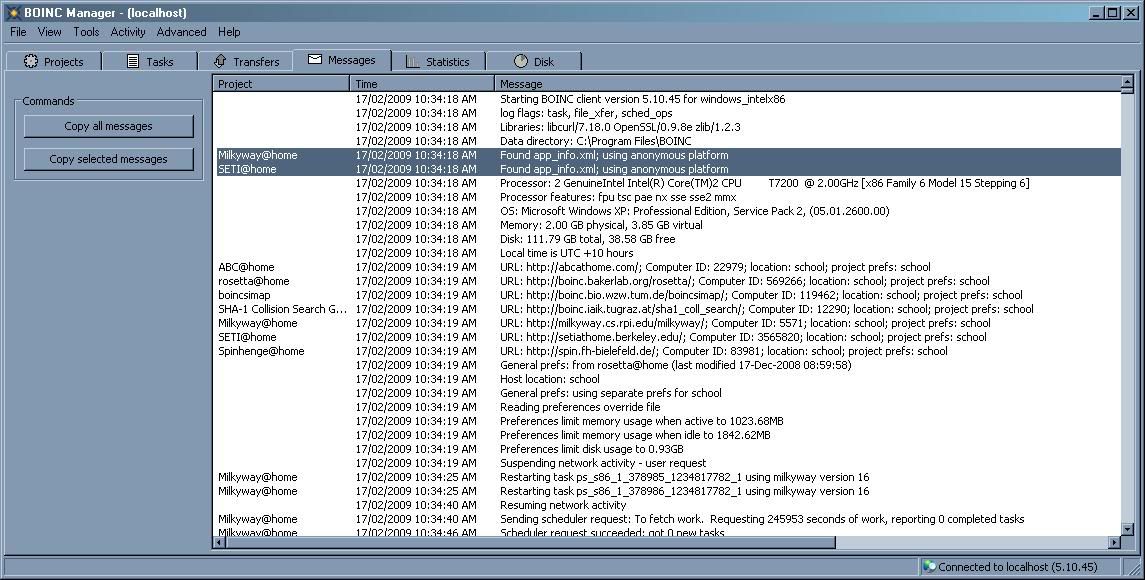Open the File menu

click(x=18, y=31)
